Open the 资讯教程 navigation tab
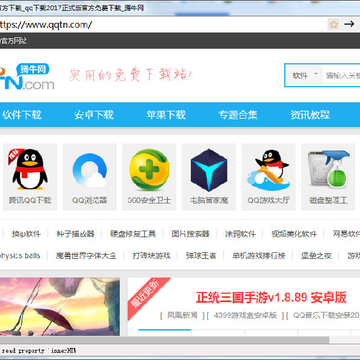The height and width of the screenshot is (360, 360). pyautogui.click(x=310, y=115)
